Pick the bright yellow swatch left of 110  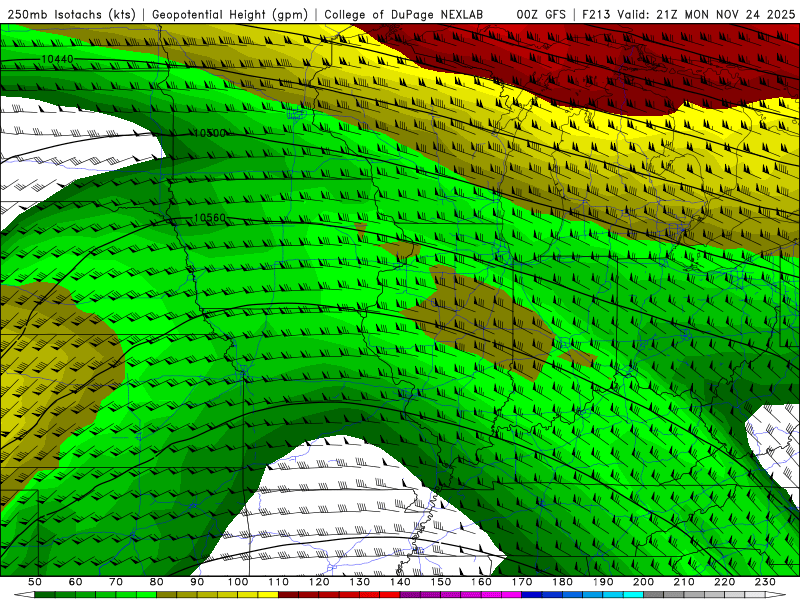(268, 594)
